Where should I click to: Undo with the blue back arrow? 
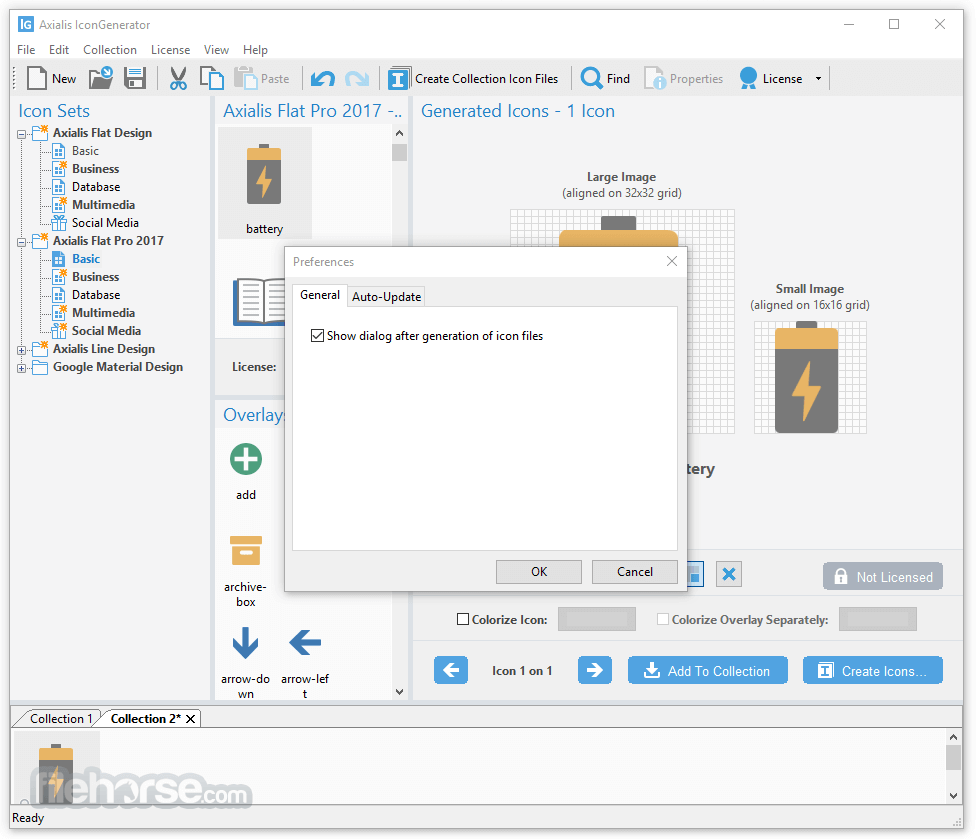pos(323,79)
